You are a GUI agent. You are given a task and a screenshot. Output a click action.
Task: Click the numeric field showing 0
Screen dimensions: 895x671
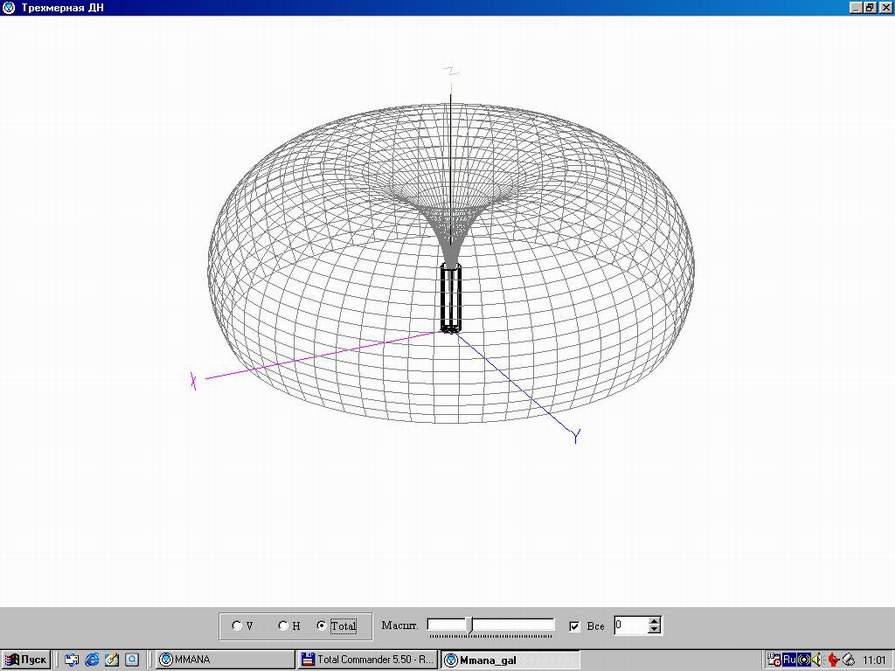click(630, 625)
